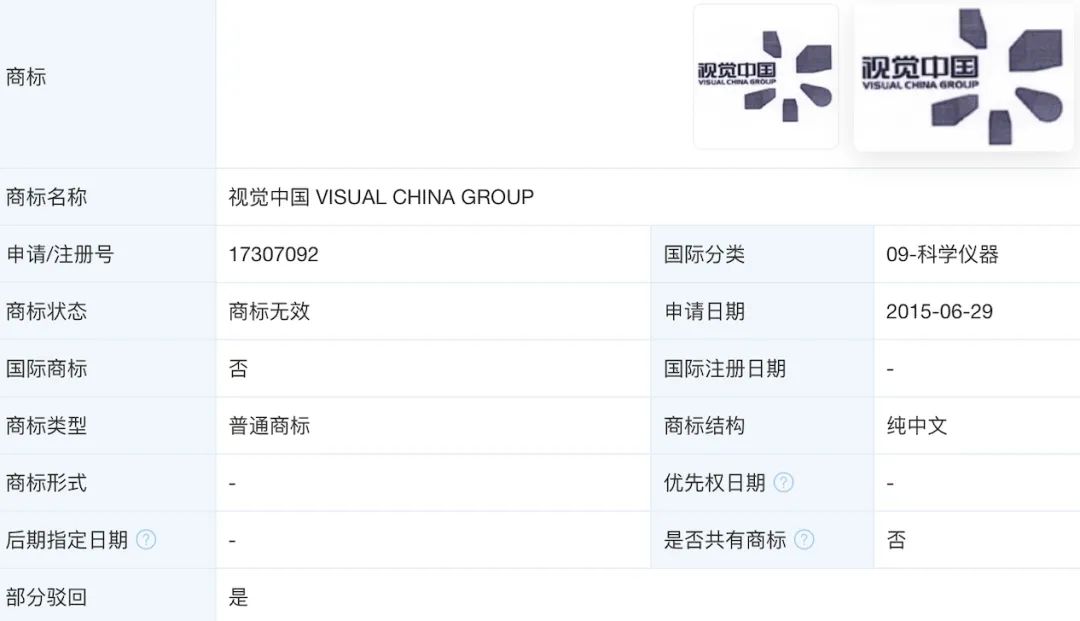Click the 商标无效 status value
The width and height of the screenshot is (1080, 621).
(269, 312)
